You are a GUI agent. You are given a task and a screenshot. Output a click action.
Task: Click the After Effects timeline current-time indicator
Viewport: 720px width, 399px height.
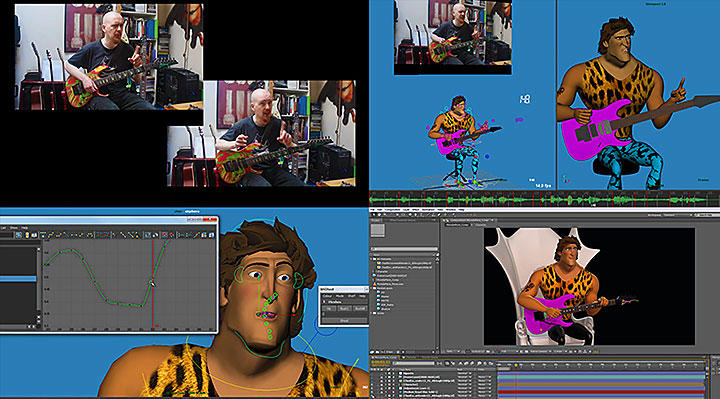click(x=516, y=365)
